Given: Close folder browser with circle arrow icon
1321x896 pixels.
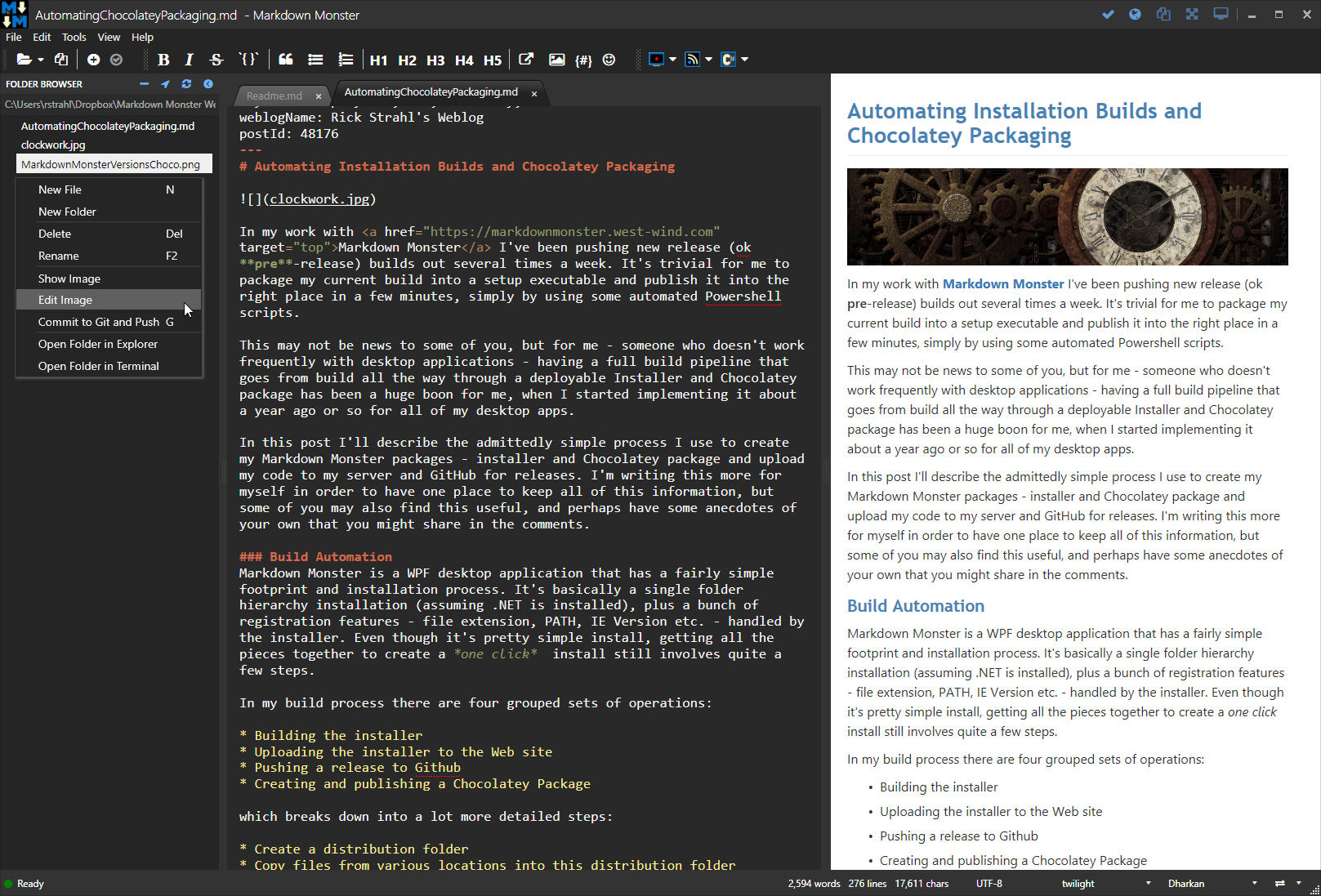Looking at the screenshot, I should (208, 84).
